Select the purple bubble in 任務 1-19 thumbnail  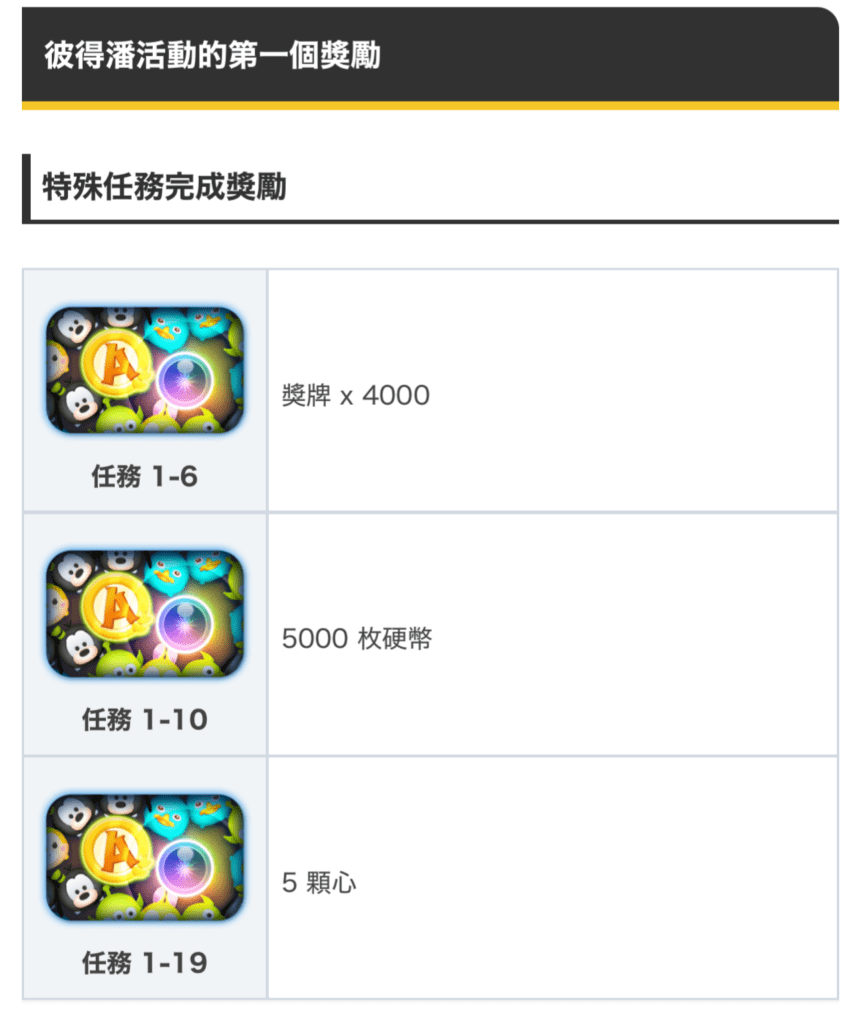185,868
